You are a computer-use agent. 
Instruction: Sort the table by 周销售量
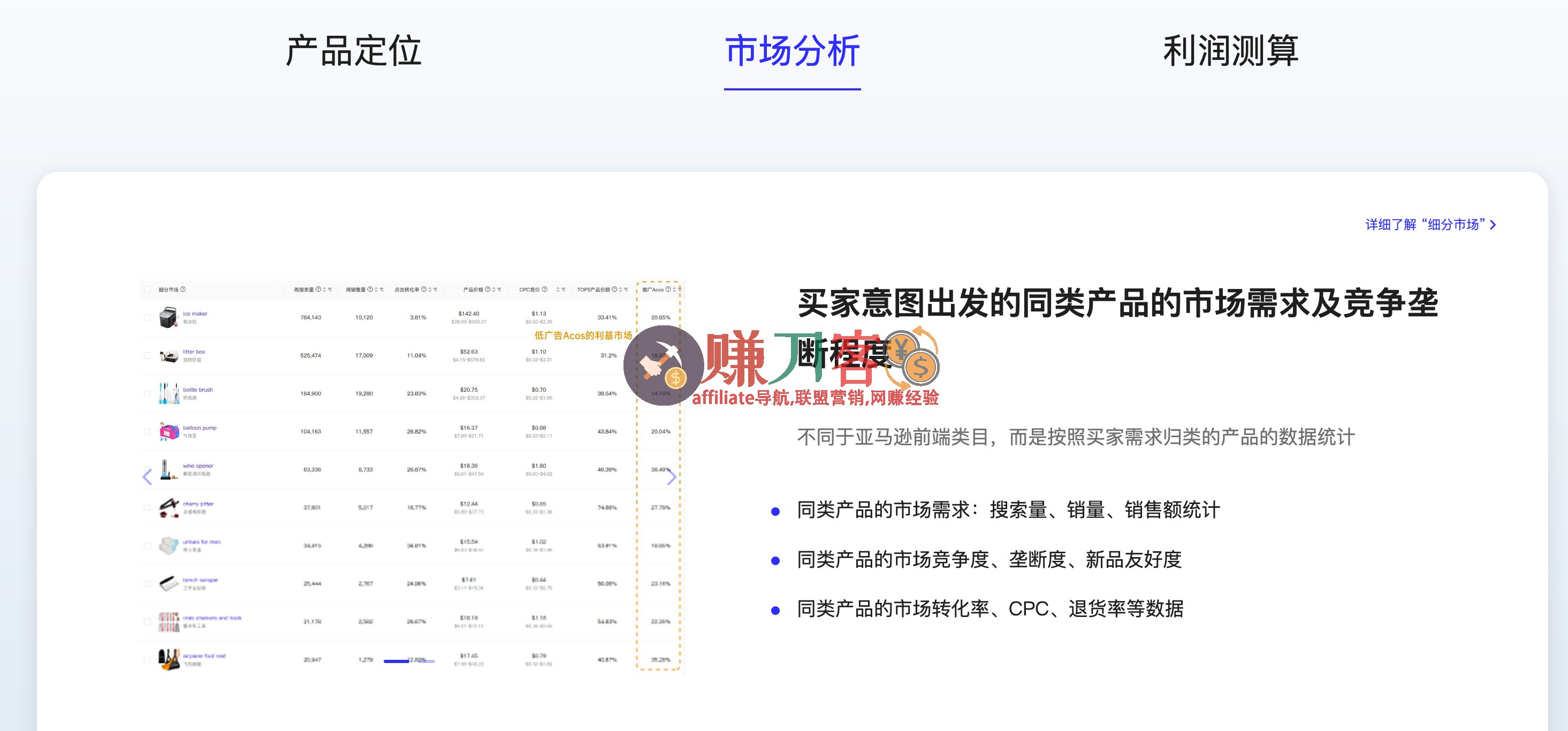tap(376, 290)
